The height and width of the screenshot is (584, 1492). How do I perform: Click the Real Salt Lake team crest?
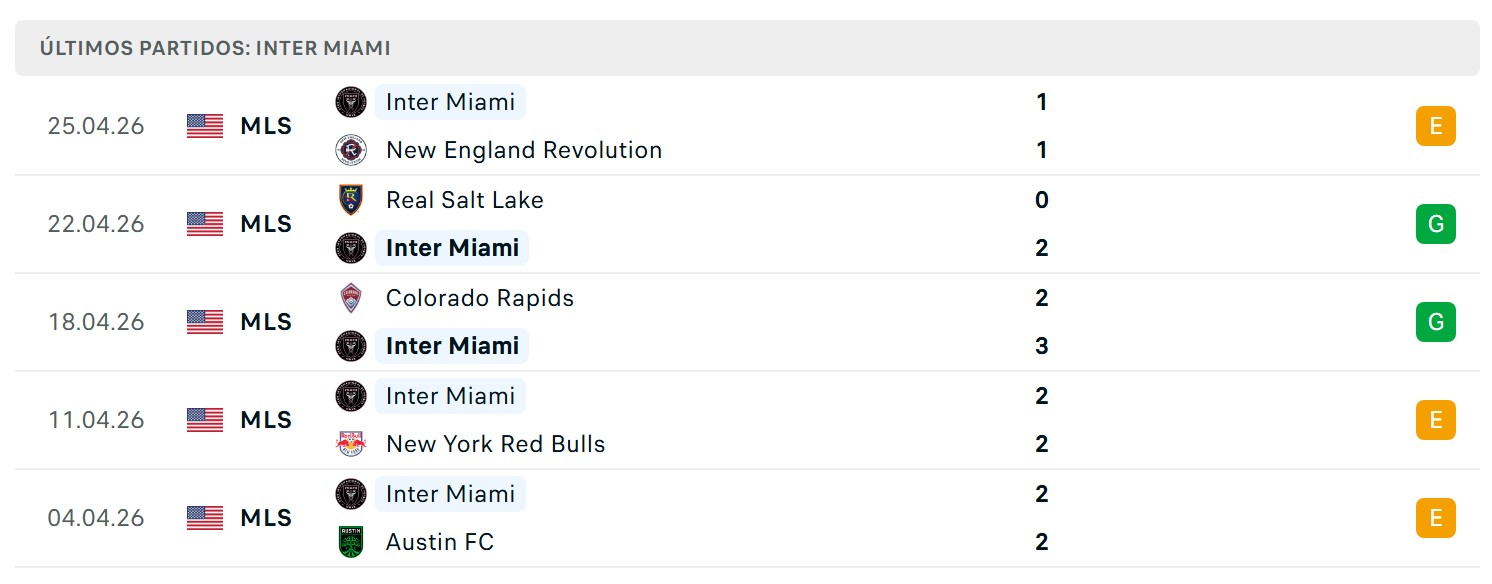(x=351, y=200)
